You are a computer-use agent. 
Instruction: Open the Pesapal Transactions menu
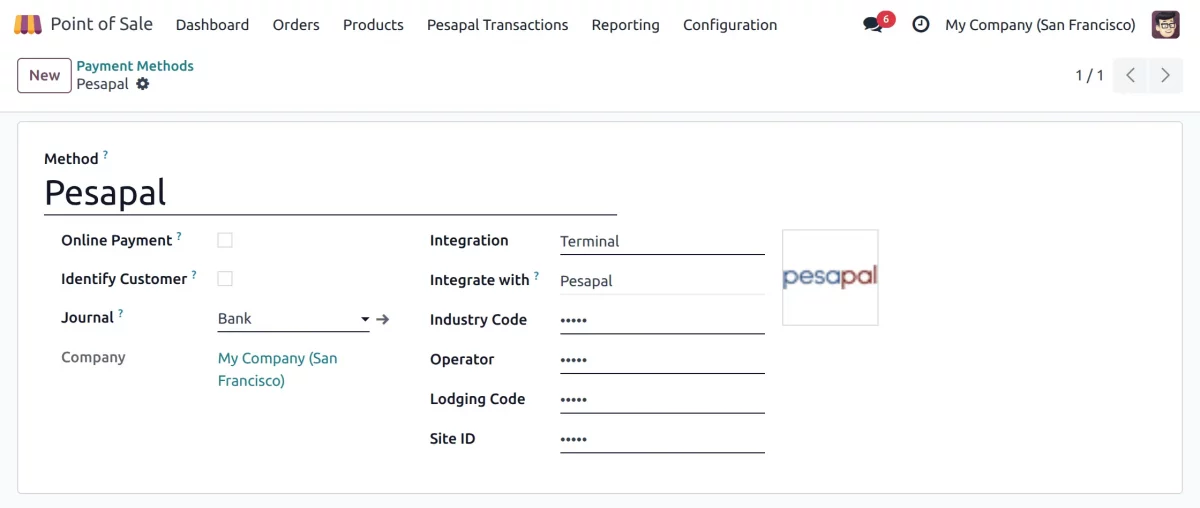[x=497, y=25]
